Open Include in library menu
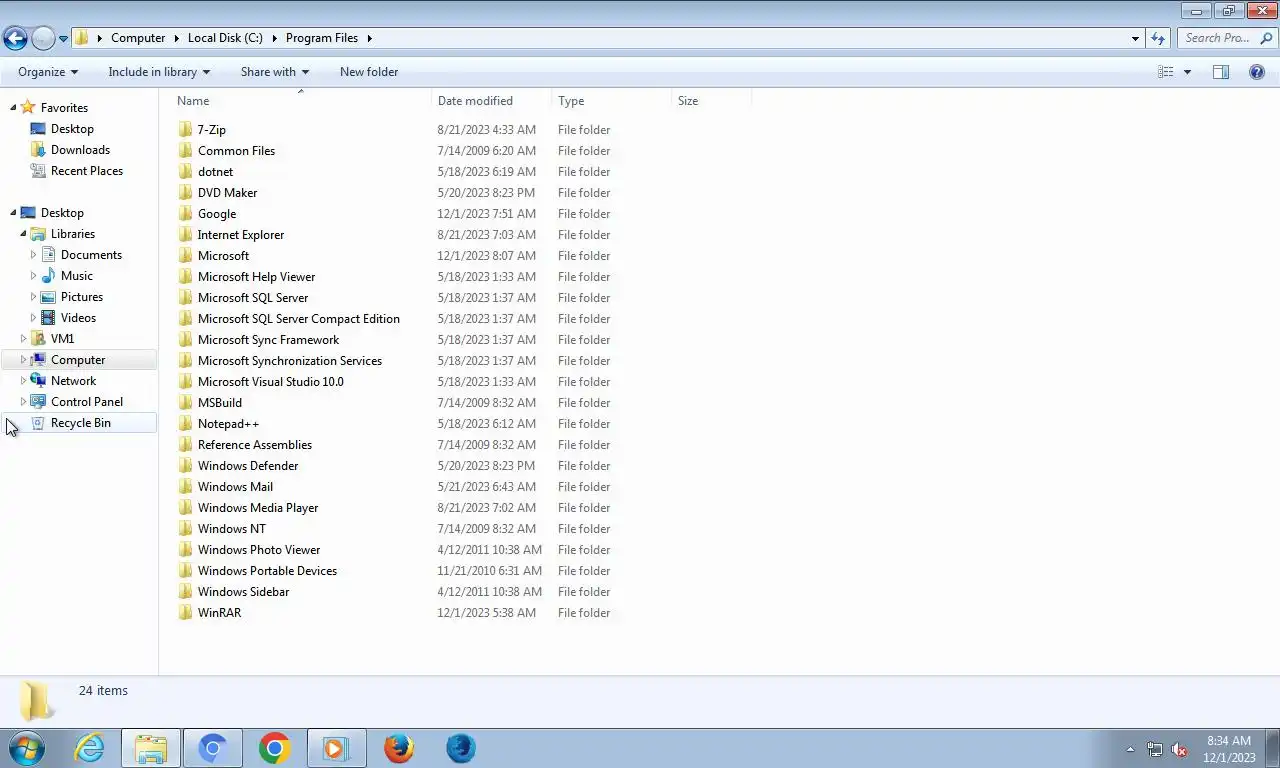 (x=159, y=72)
